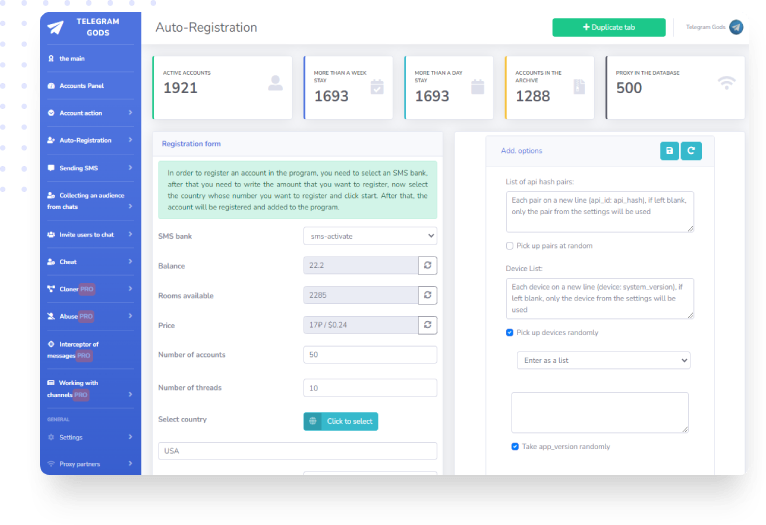The image size is (766, 525).
Task: Click the empty app version textarea
Action: tap(600, 412)
